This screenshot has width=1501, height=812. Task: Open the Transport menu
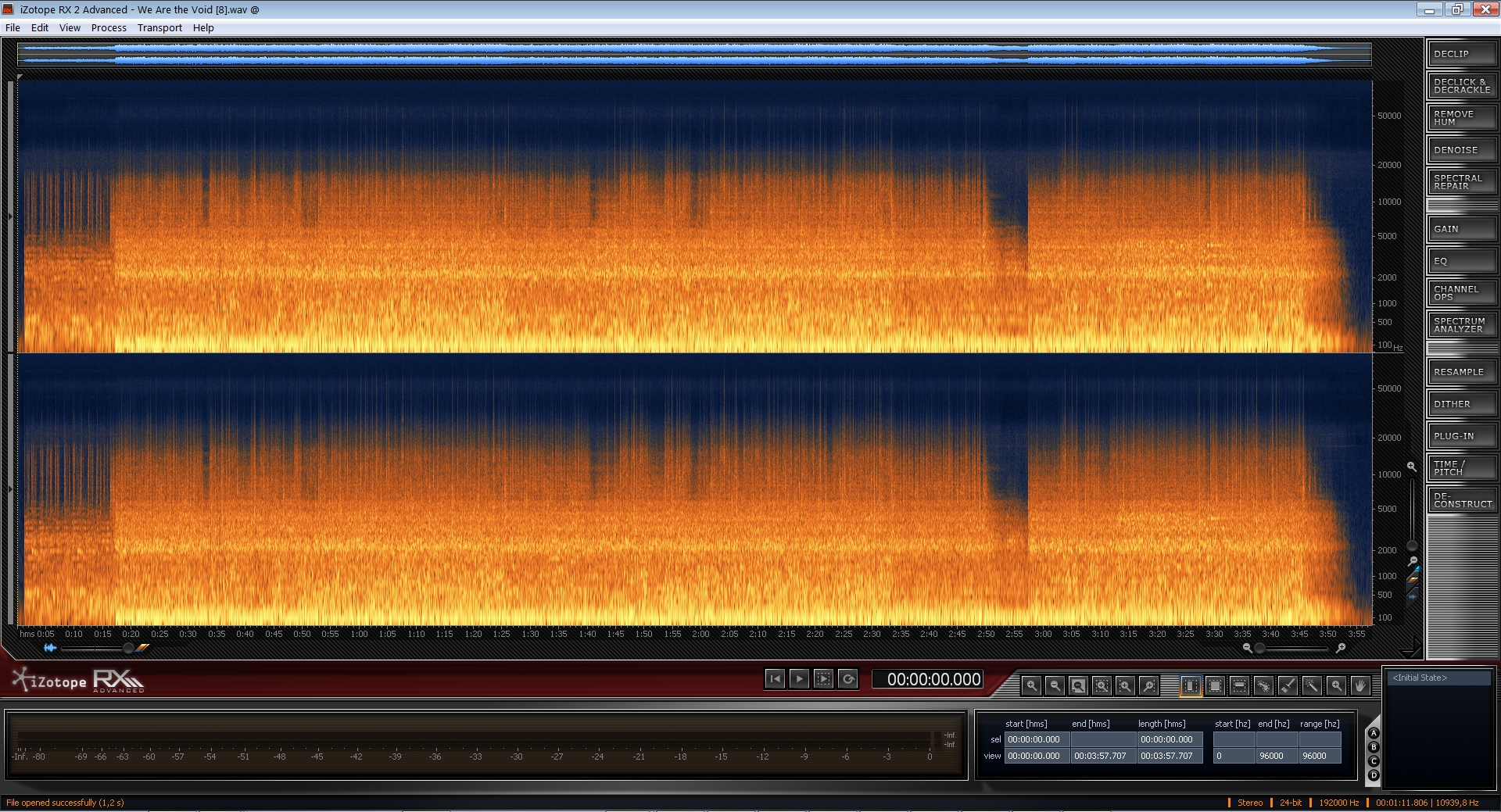(159, 27)
